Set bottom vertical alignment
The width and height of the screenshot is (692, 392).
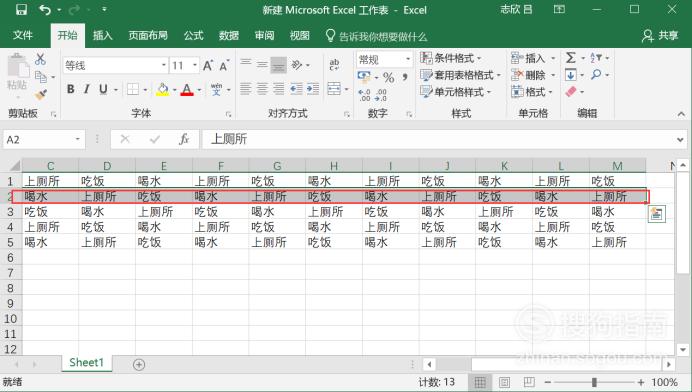(278, 65)
